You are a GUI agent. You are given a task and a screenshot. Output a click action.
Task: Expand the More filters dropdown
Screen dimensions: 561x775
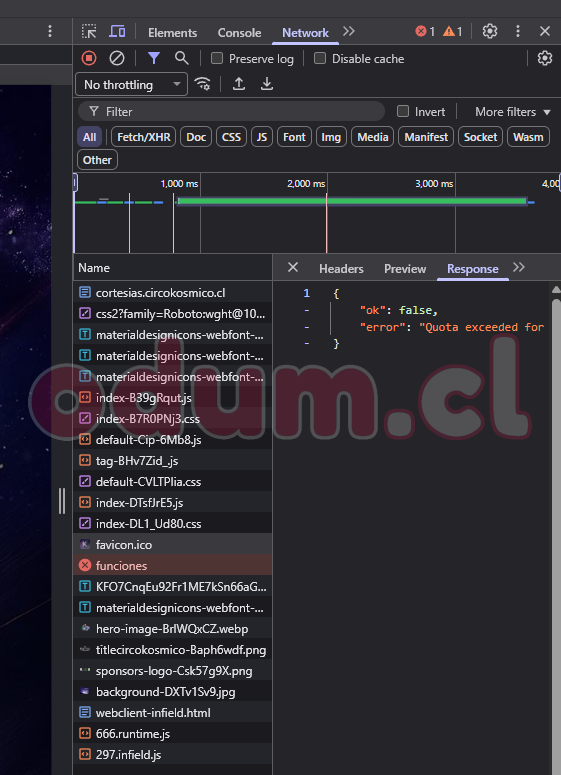coord(513,112)
